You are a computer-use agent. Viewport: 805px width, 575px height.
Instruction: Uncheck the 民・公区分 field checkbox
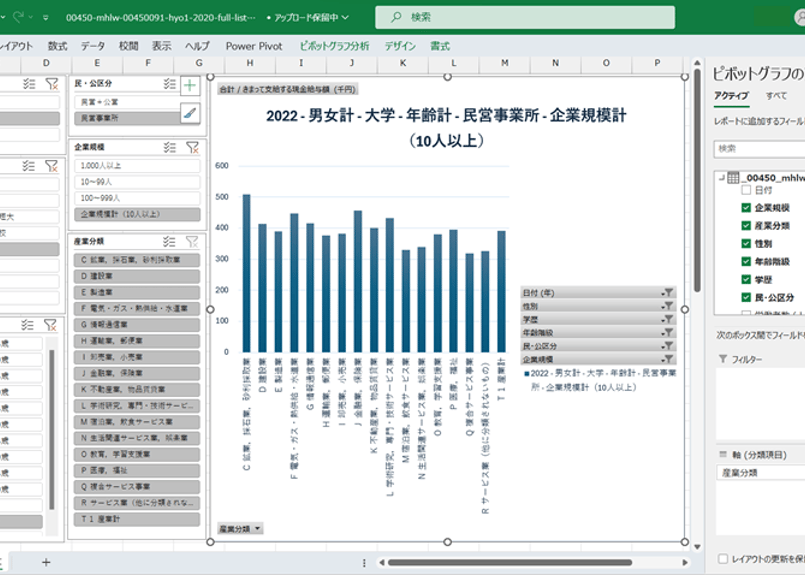pyautogui.click(x=746, y=297)
